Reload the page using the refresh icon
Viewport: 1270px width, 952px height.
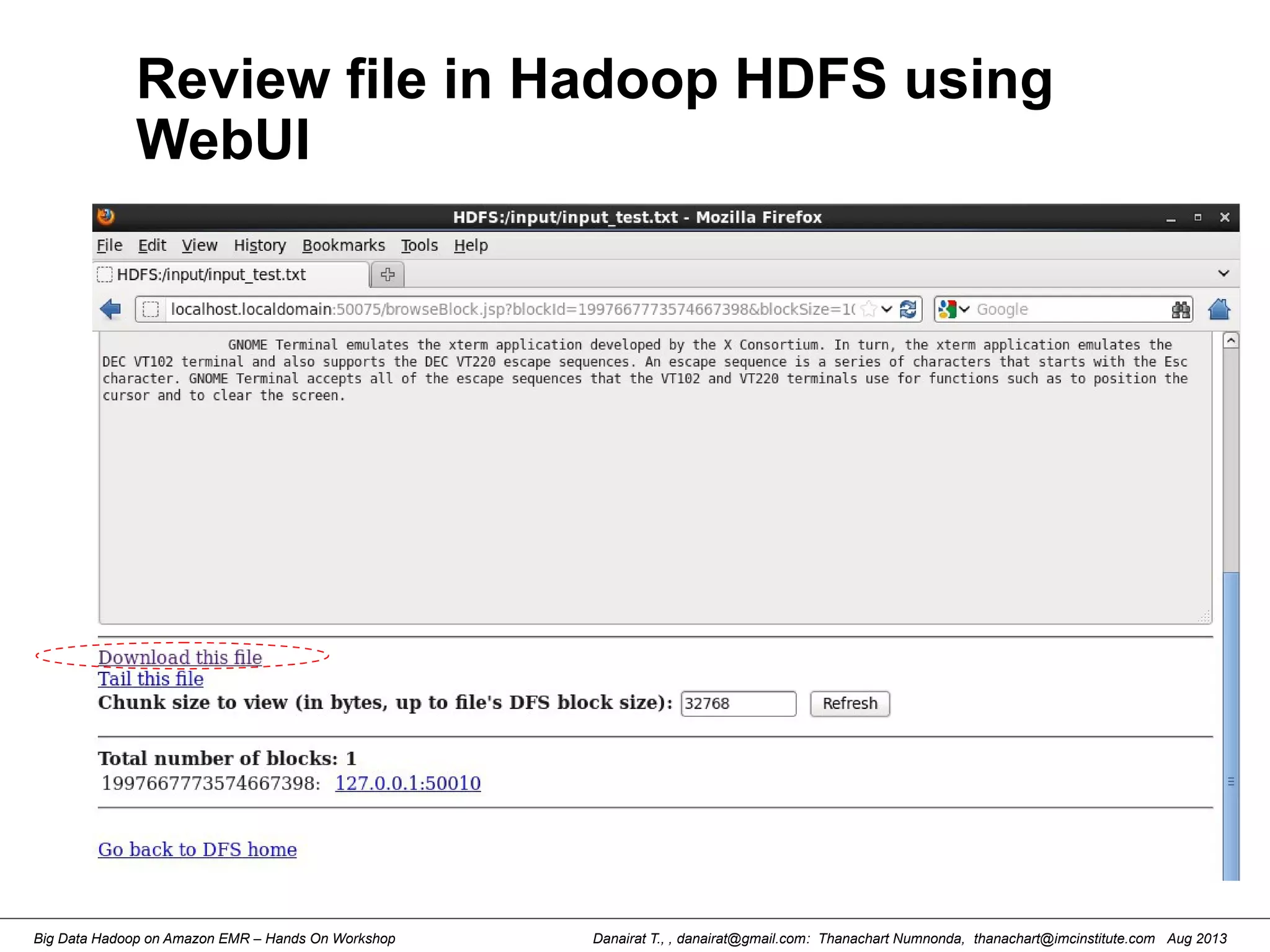point(908,309)
